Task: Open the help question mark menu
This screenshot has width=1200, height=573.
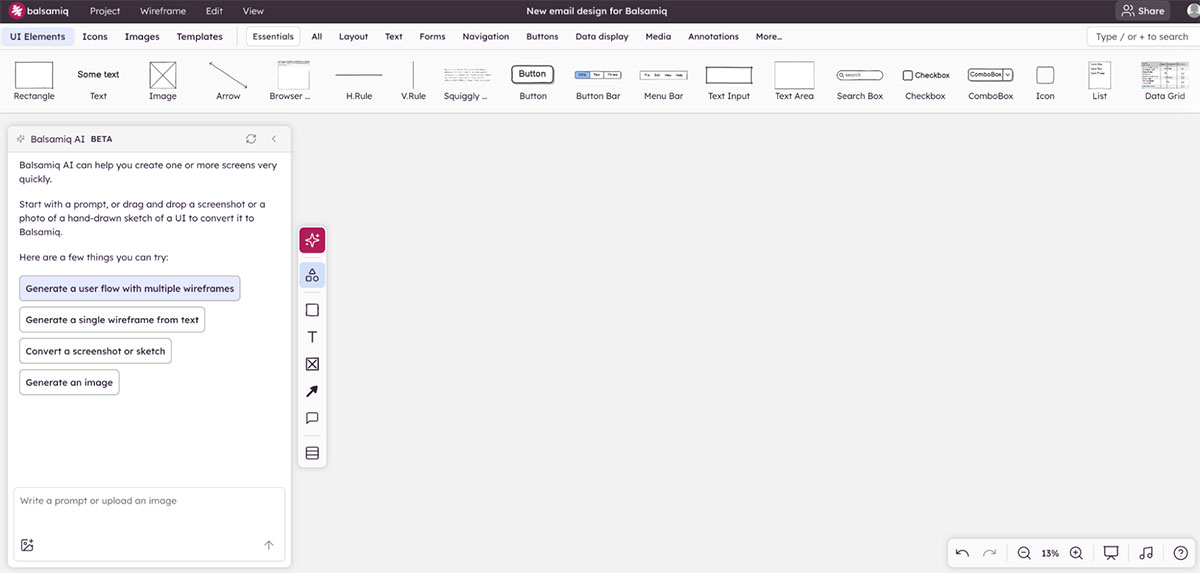Action: [x=1180, y=553]
